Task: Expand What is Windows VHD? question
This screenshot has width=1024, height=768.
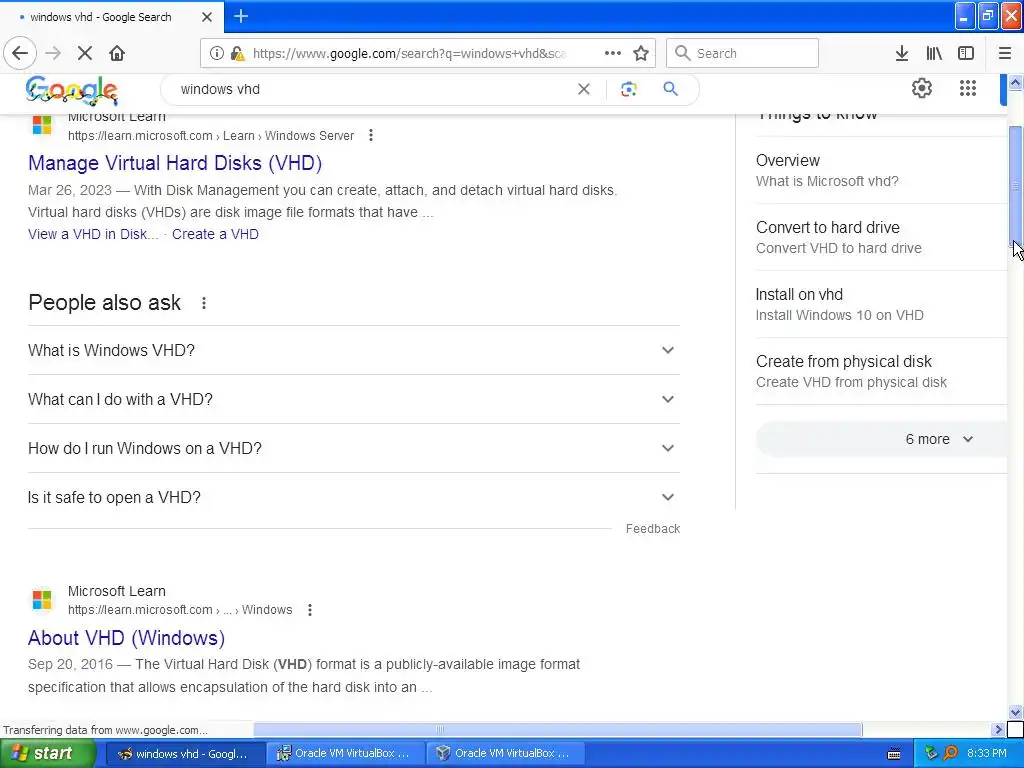Action: click(353, 350)
